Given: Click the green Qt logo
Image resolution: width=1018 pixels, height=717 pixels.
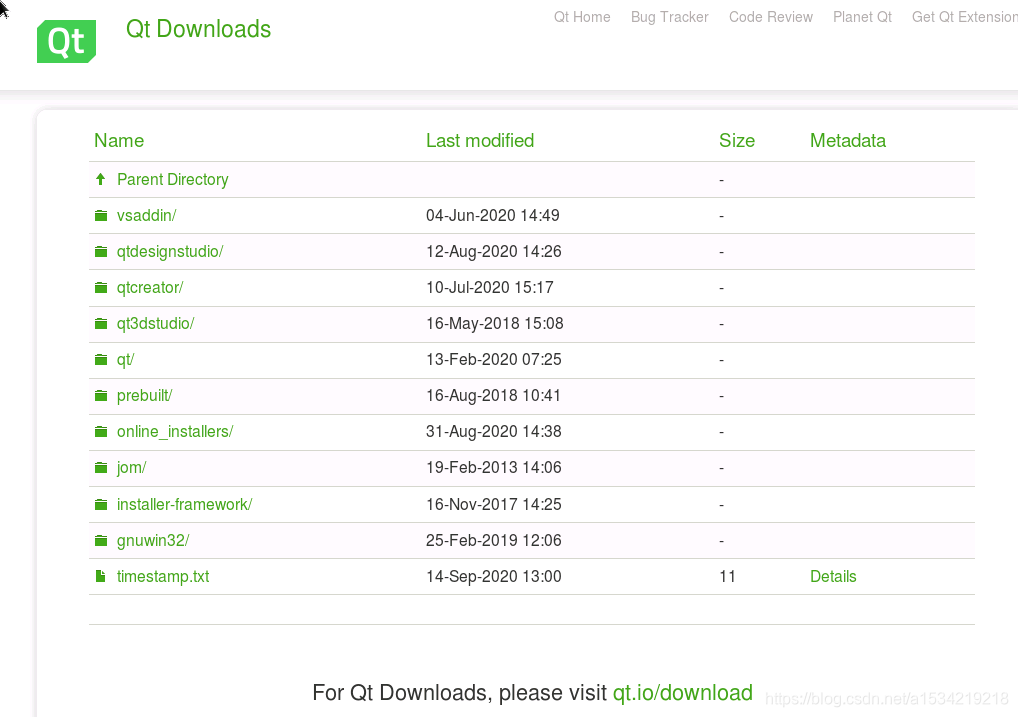Looking at the screenshot, I should point(66,42).
